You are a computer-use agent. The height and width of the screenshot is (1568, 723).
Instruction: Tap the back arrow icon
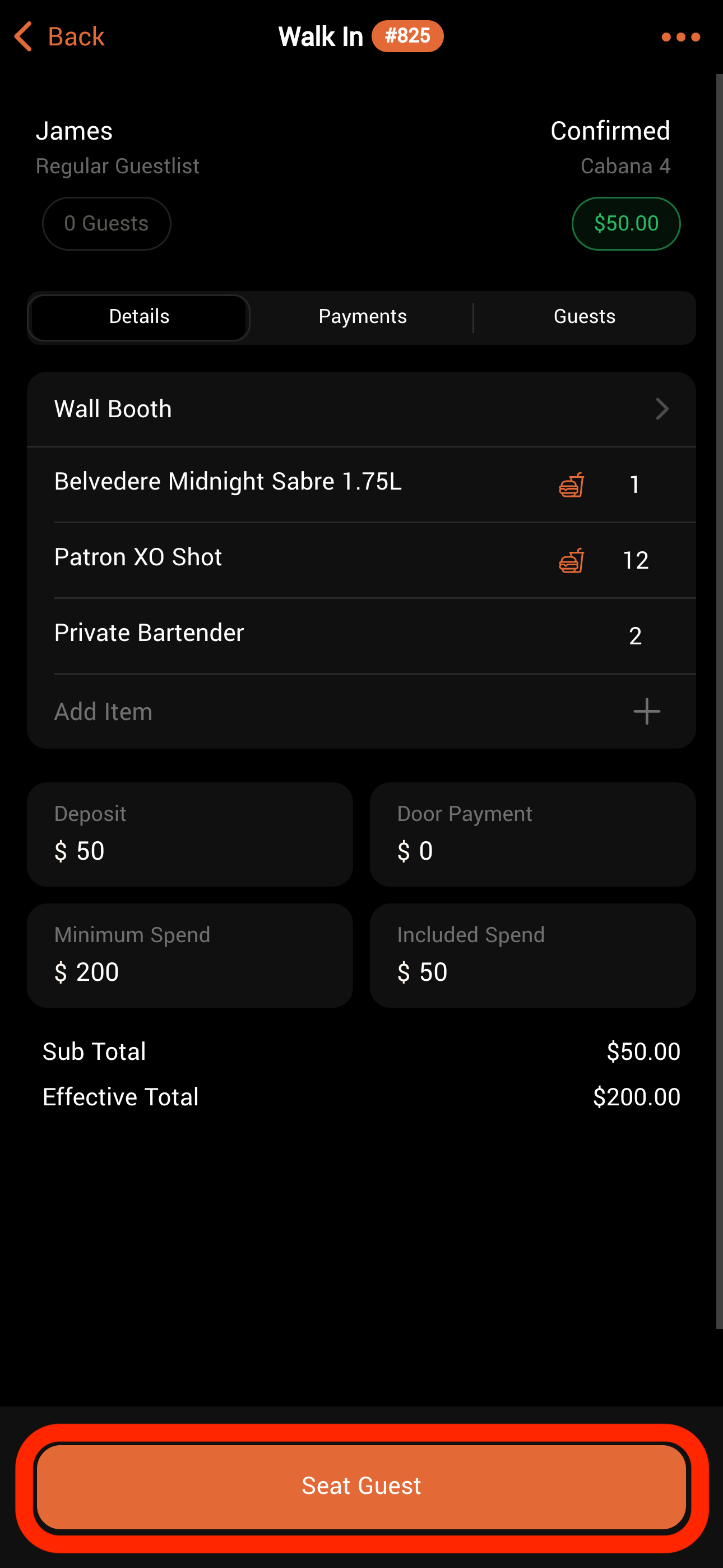[x=23, y=36]
